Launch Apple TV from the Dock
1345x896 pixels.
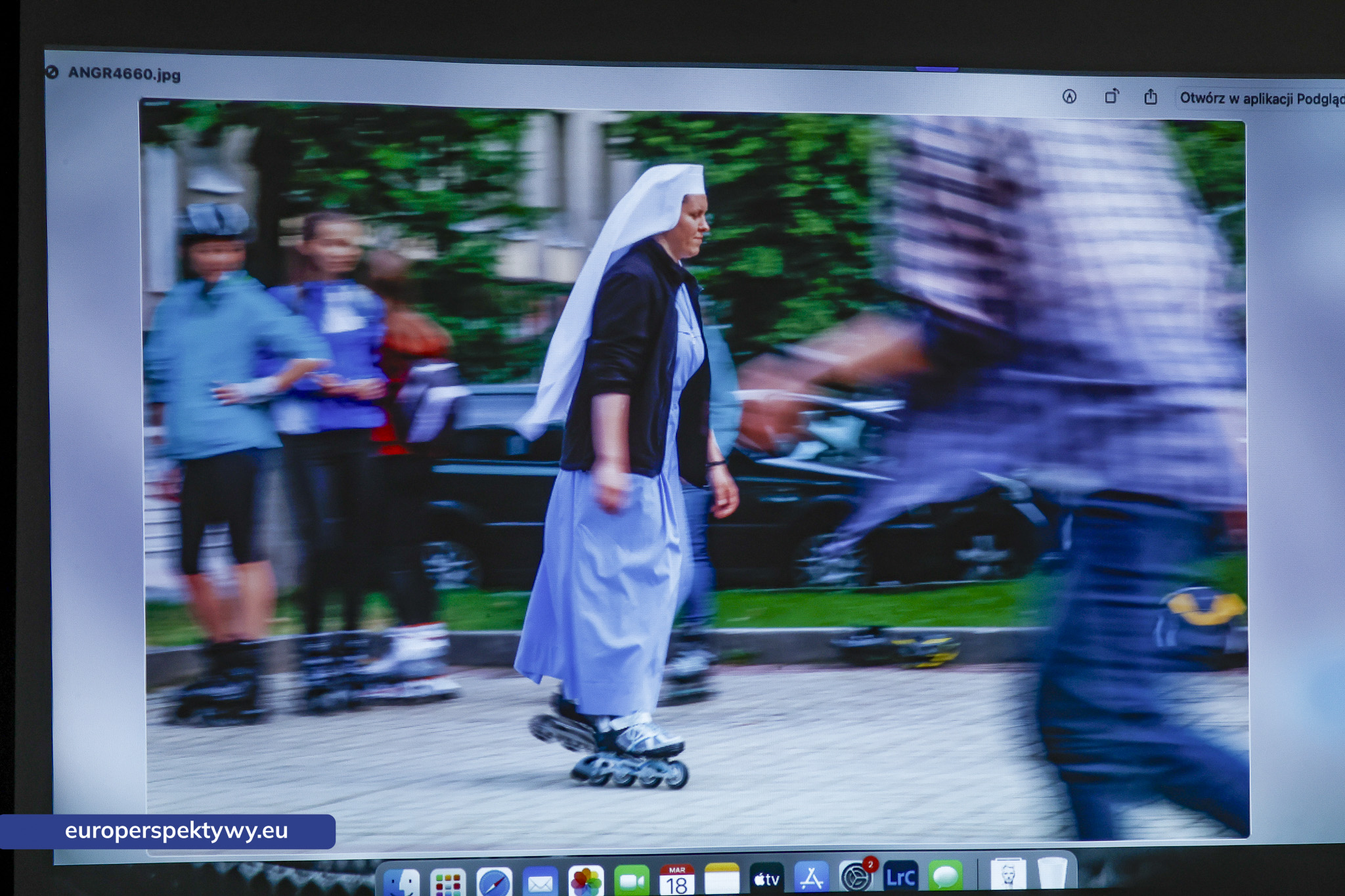[x=766, y=879]
